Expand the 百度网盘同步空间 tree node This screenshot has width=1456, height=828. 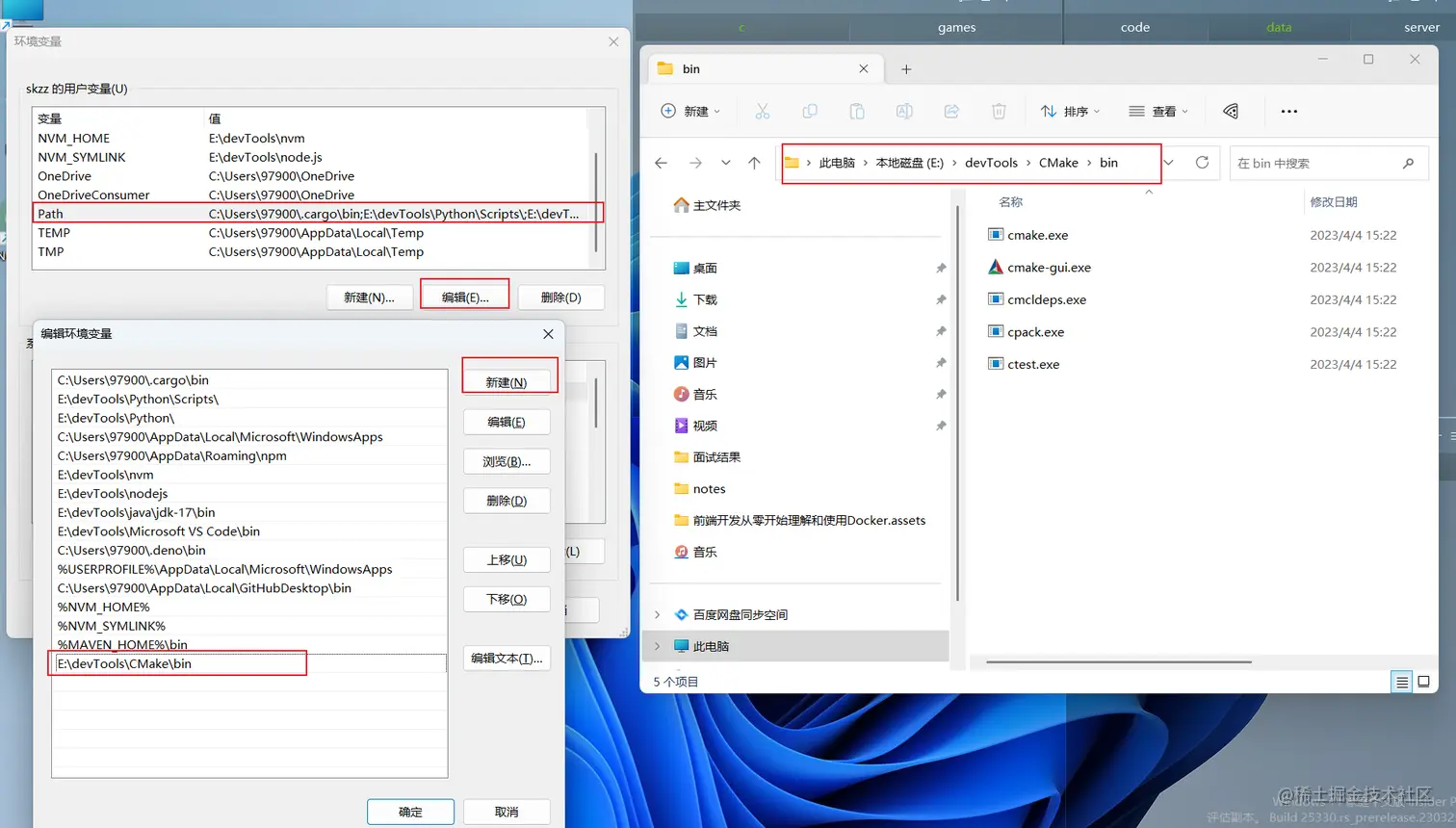pyautogui.click(x=658, y=614)
